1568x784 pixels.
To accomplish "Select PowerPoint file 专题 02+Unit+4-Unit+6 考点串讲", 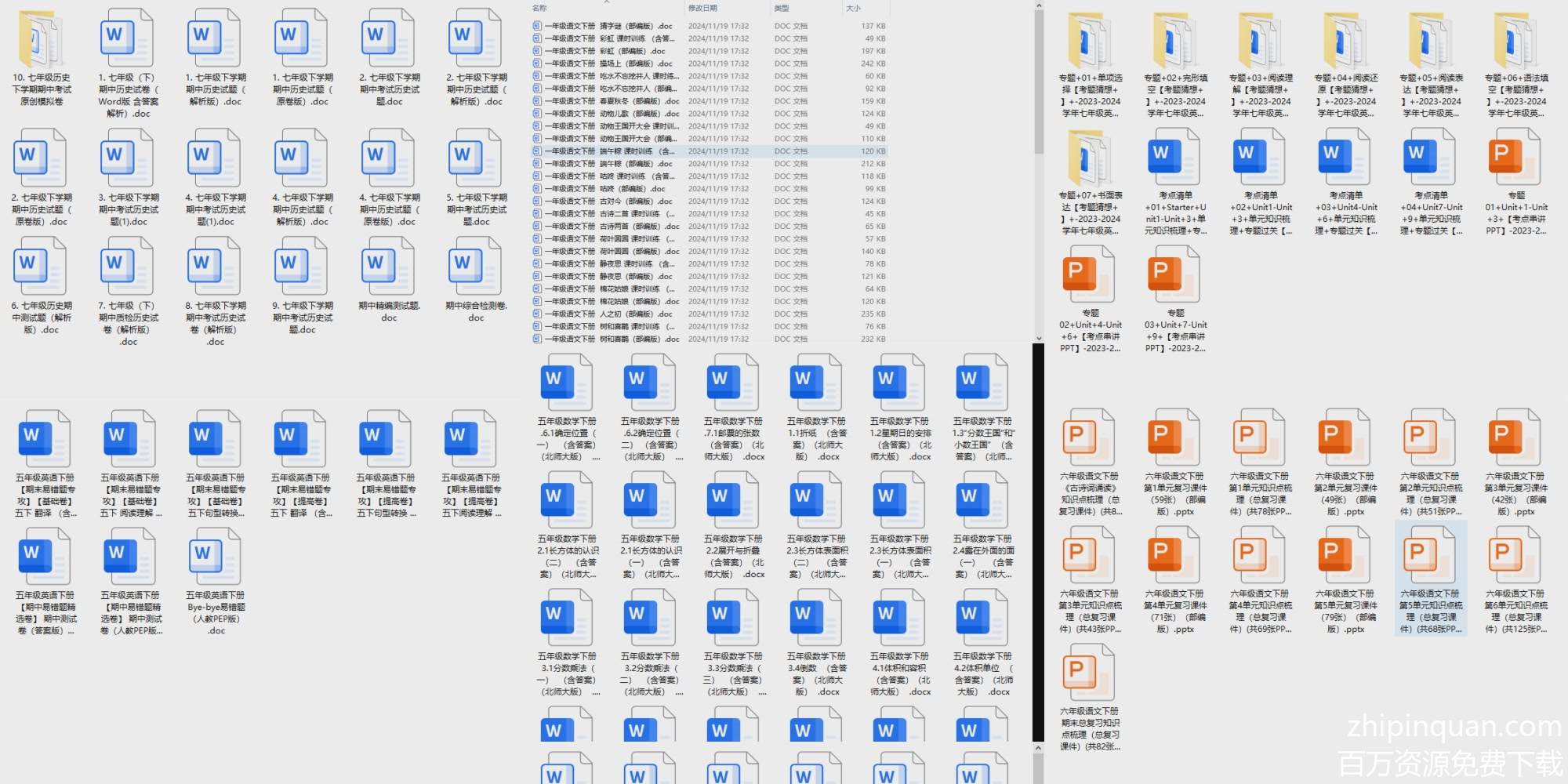I will (x=1090, y=275).
